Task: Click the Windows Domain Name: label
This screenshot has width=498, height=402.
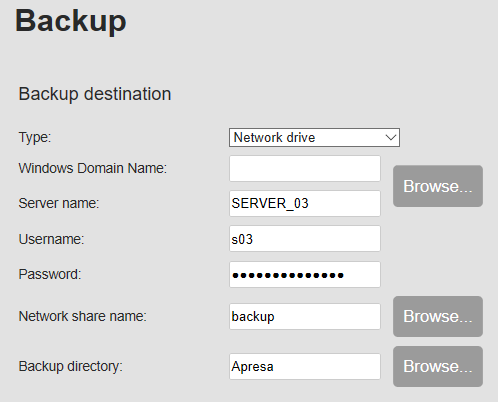Action: [x=93, y=168]
